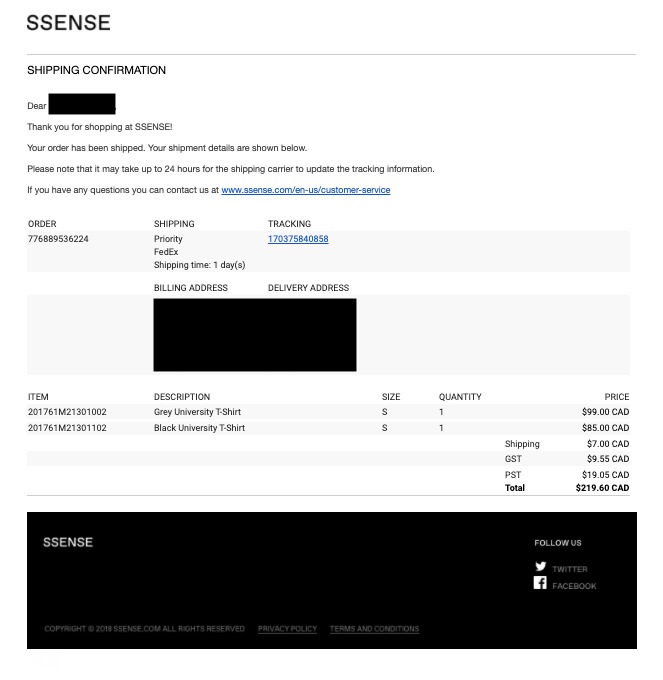
Task: Open the SSENSE customer service link
Action: coord(306,190)
